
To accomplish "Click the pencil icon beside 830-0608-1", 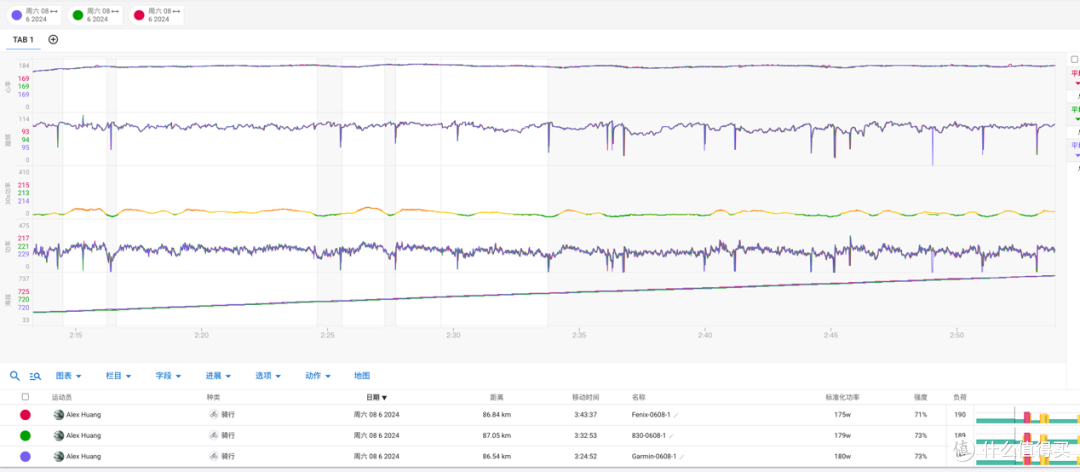I will tap(669, 435).
